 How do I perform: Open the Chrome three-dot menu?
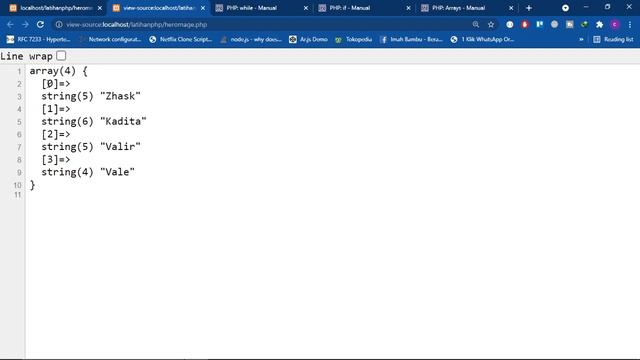[630, 24]
